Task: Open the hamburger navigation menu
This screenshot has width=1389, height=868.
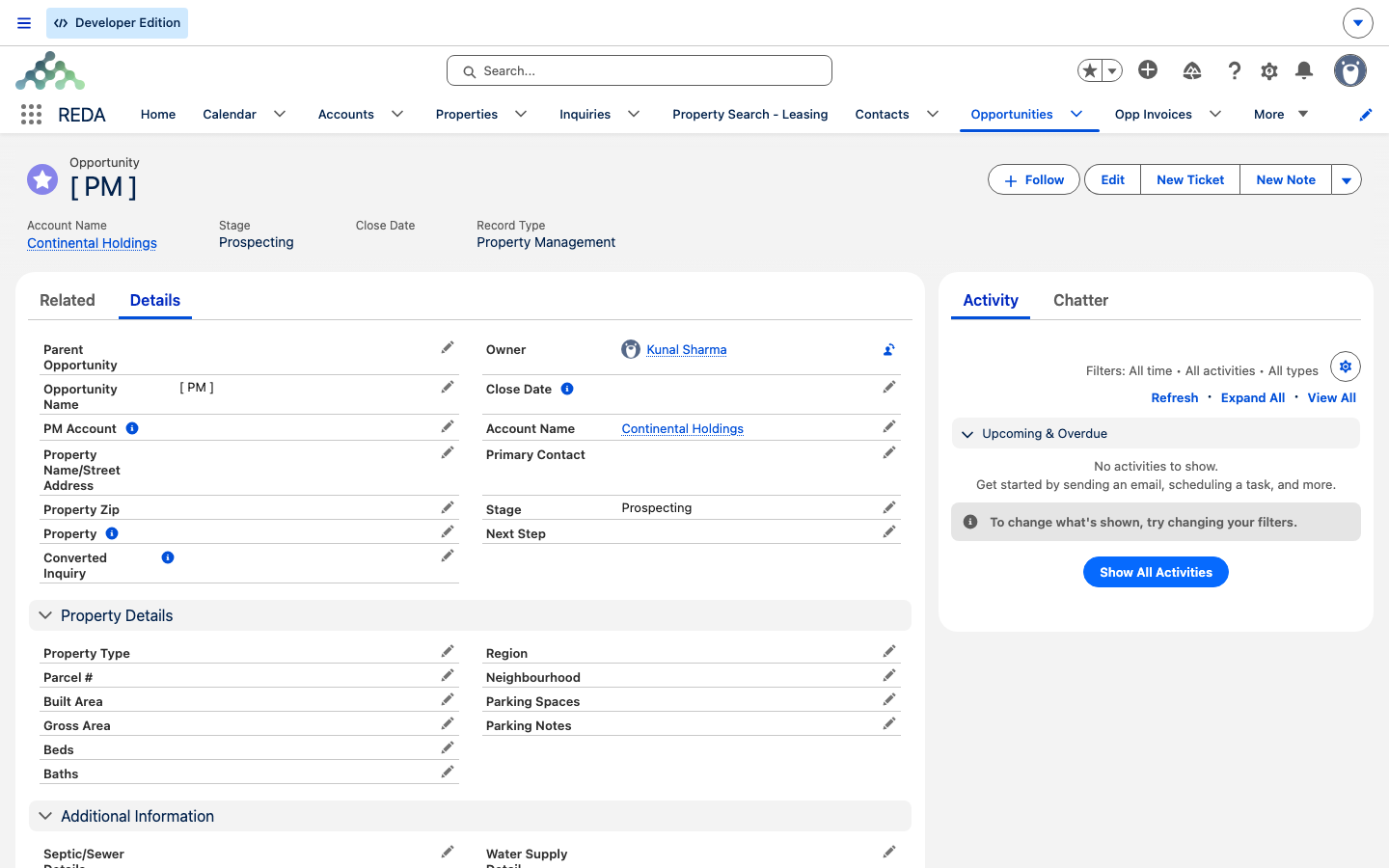Action: 24,23
